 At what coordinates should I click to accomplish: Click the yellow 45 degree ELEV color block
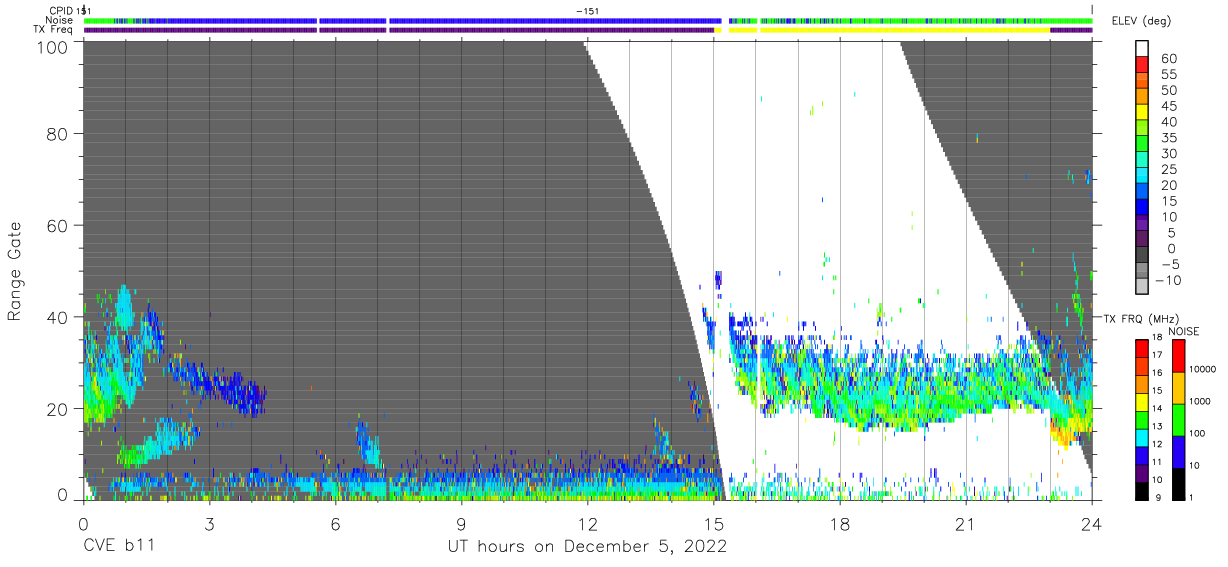tap(1141, 112)
